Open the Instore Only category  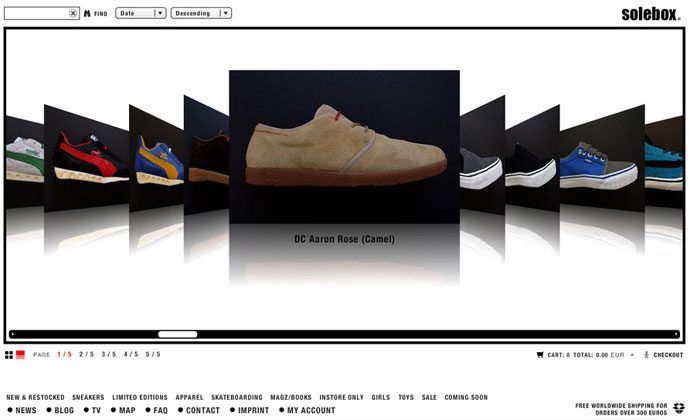(341, 397)
